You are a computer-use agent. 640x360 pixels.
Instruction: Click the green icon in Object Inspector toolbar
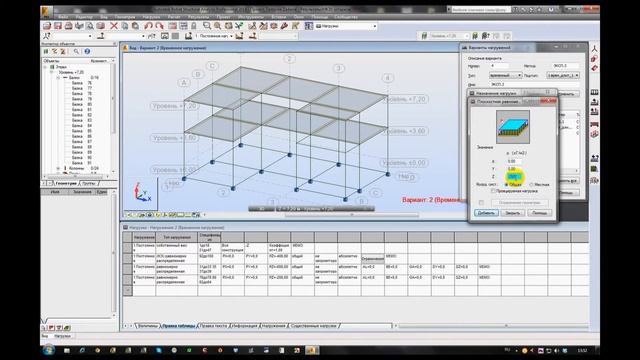pyautogui.click(x=46, y=51)
